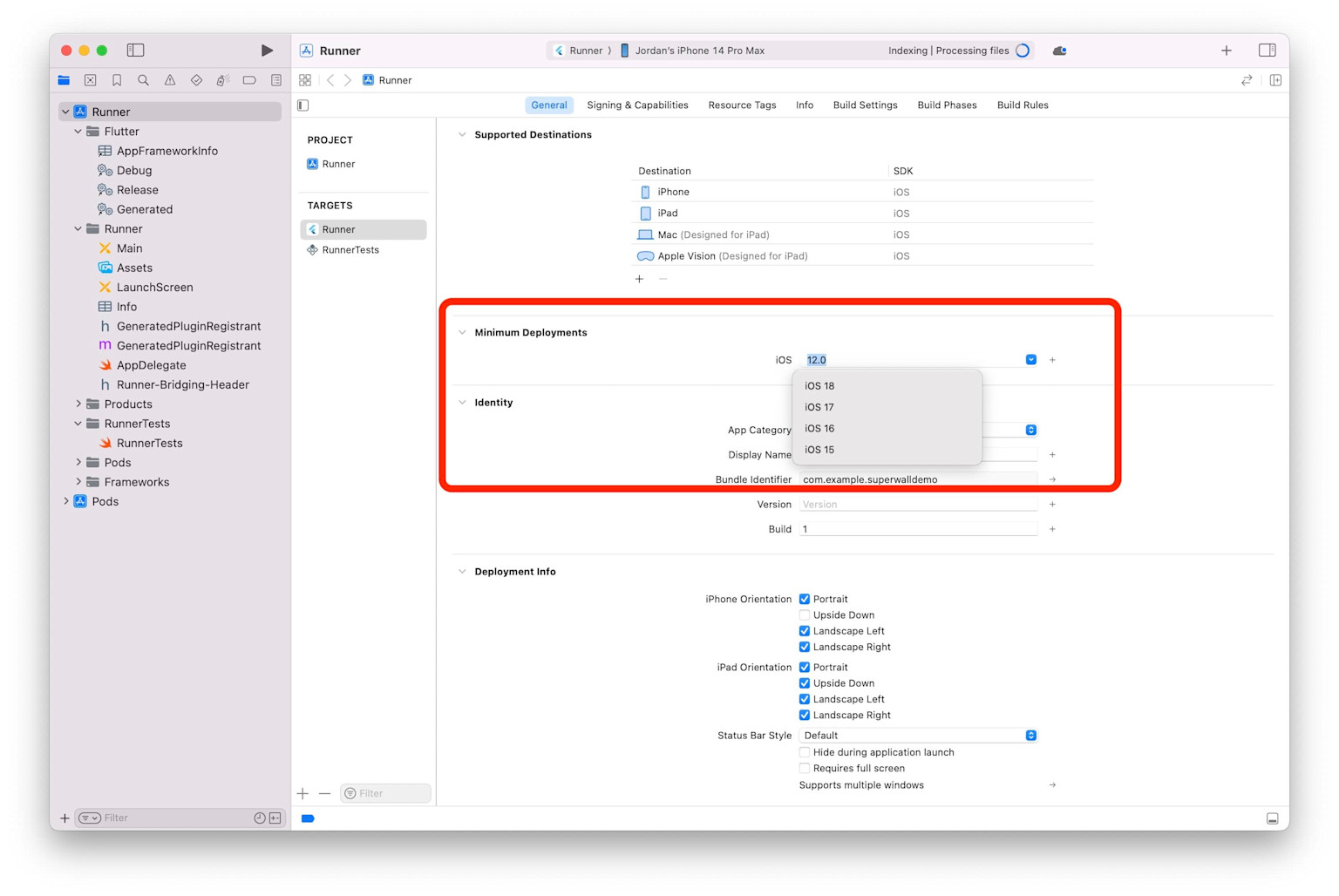Image resolution: width=1339 pixels, height=896 pixels.
Task: Click the Bundle Identifier field
Action: 919,479
